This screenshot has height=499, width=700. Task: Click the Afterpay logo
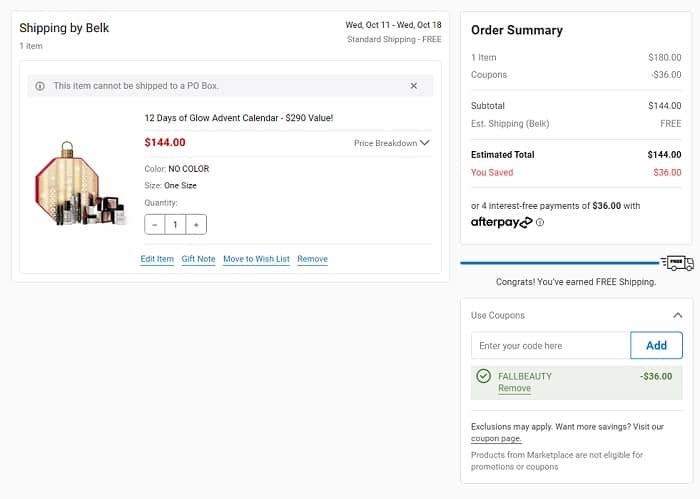[x=501, y=222]
